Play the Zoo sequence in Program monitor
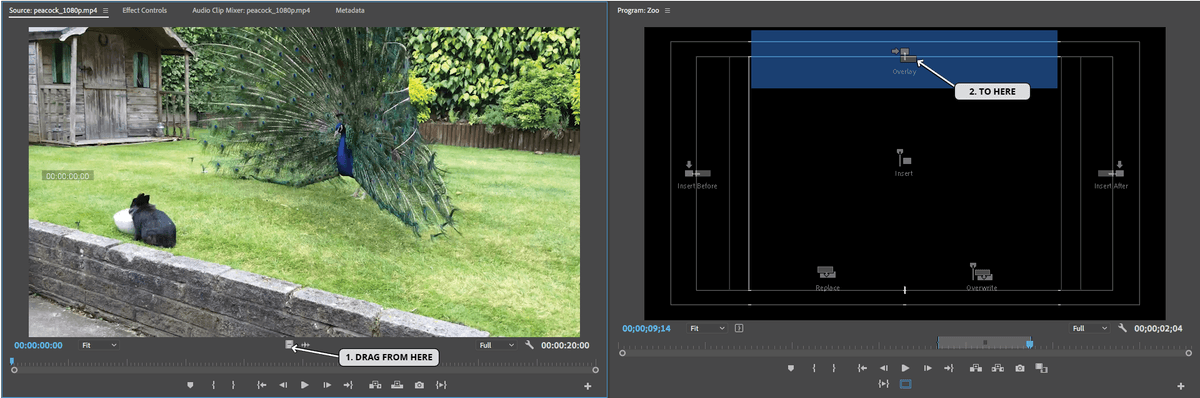Viewport: 1200px width, 398px height. tap(905, 368)
